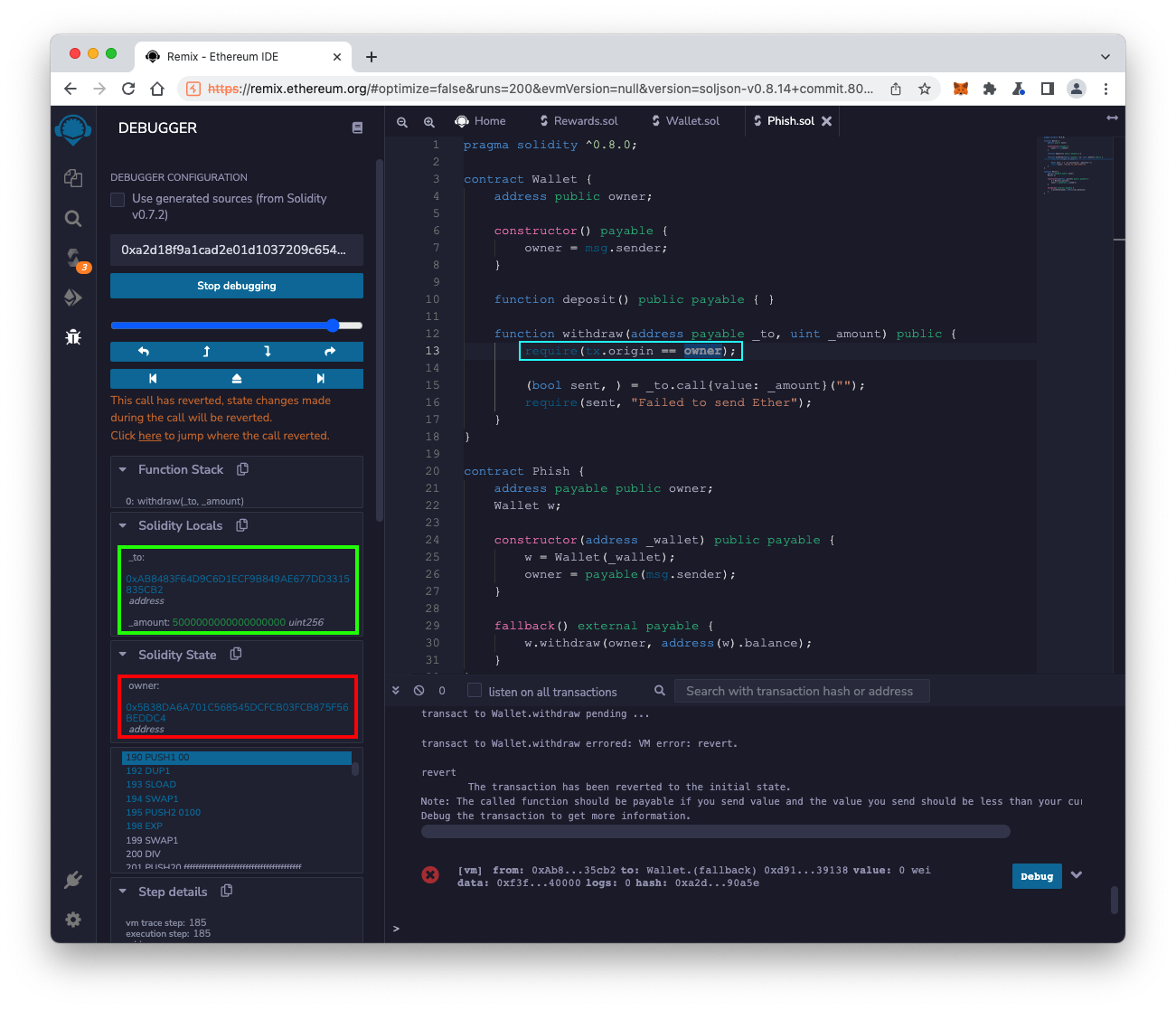
Task: Collapse the Function Stack section
Action: pos(123,469)
